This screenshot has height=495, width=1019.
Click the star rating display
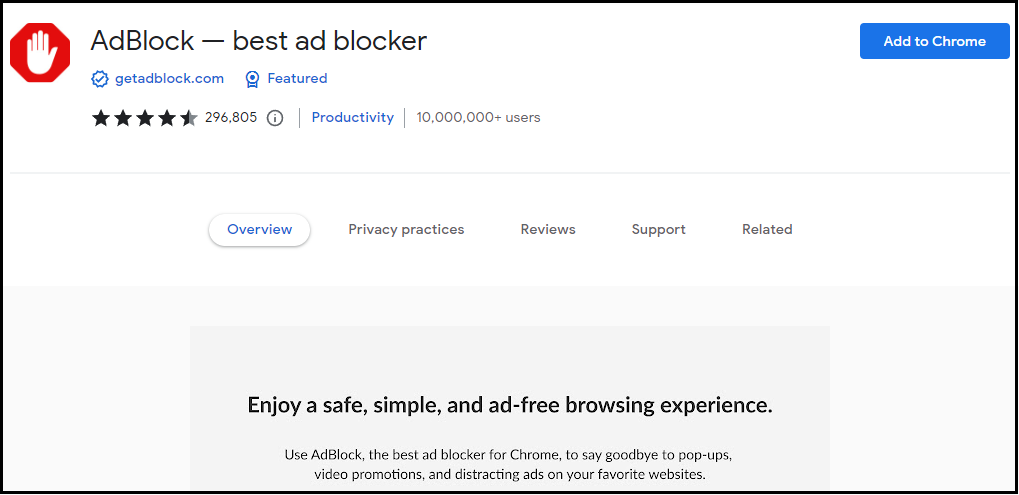coord(144,118)
